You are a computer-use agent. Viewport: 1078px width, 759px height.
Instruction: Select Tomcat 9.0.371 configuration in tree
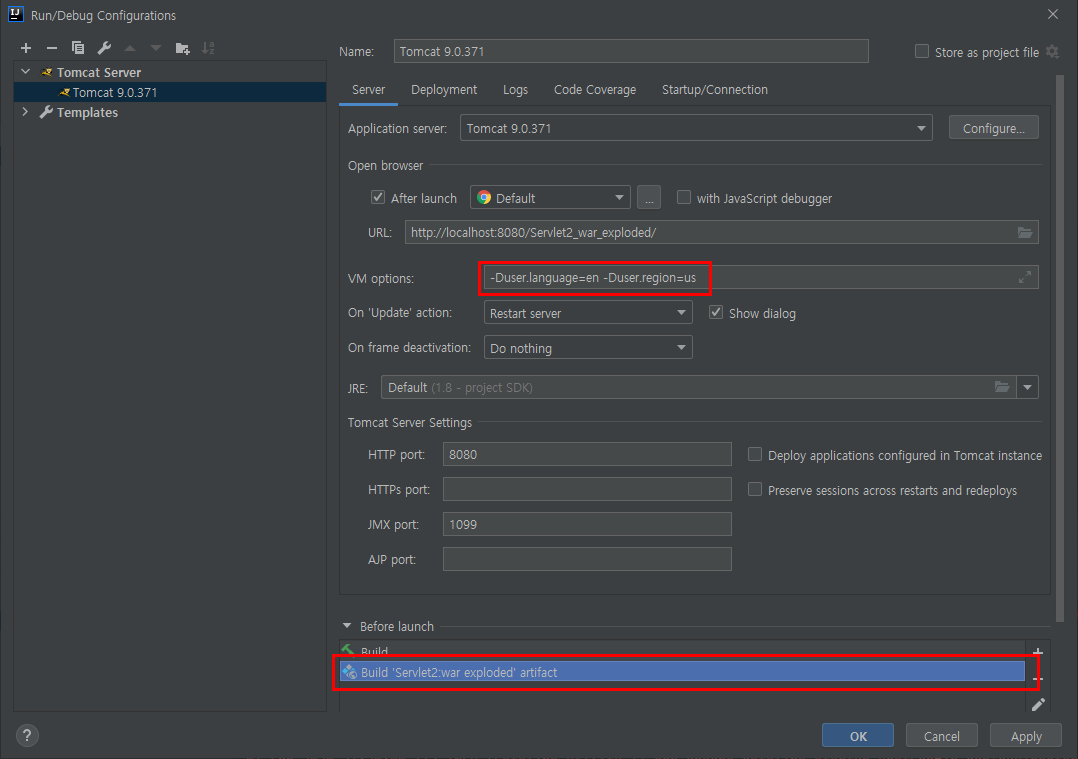click(170, 92)
